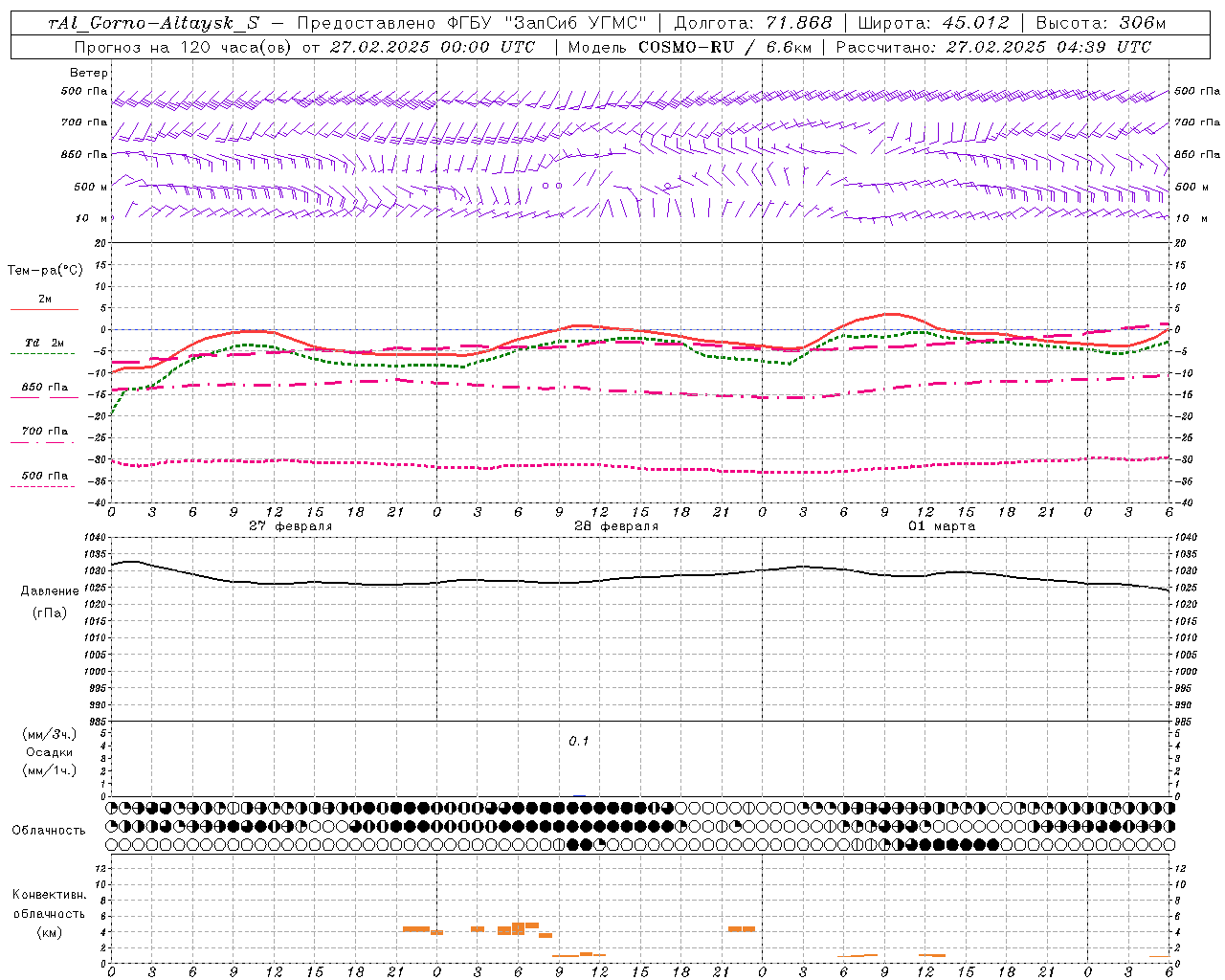Viewport: 1225px width, 980px height.
Task: Click dash-dot legend line under 700 гПа
Action: (42, 442)
